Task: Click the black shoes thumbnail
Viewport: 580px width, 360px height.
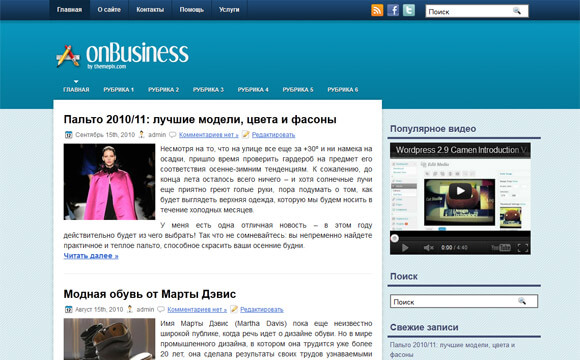Action: [109, 339]
